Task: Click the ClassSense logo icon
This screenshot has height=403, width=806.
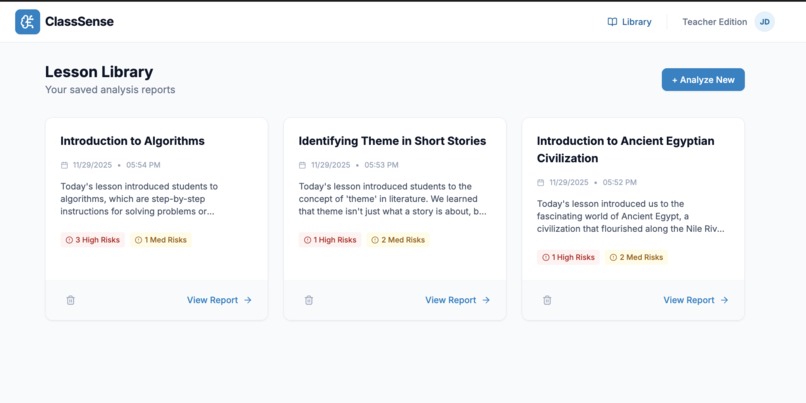Action: pos(27,22)
